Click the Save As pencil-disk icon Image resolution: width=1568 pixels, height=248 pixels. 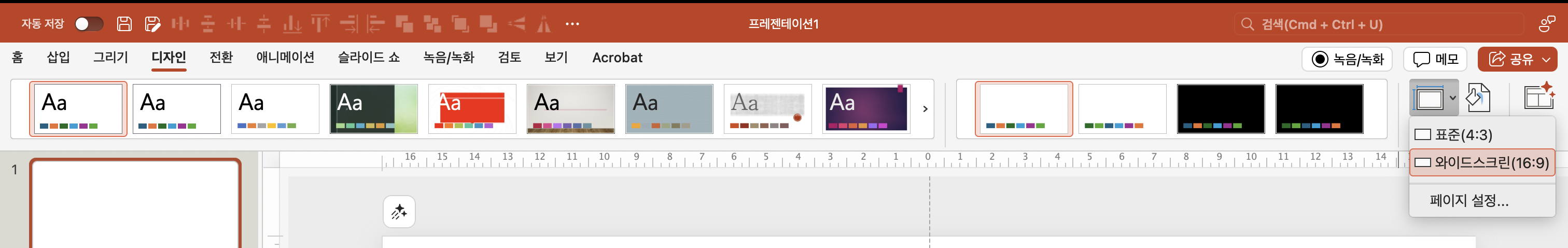pyautogui.click(x=152, y=24)
